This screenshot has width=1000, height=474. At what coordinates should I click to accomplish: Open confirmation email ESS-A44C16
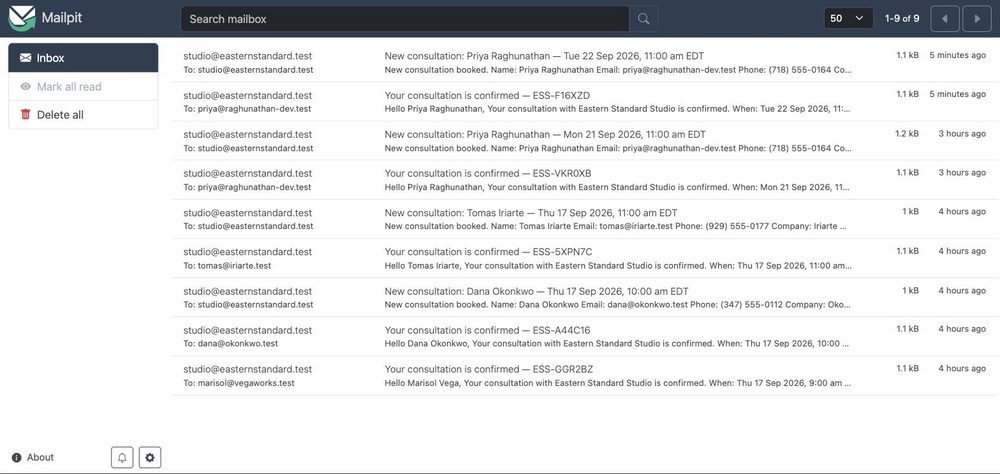[585, 337]
